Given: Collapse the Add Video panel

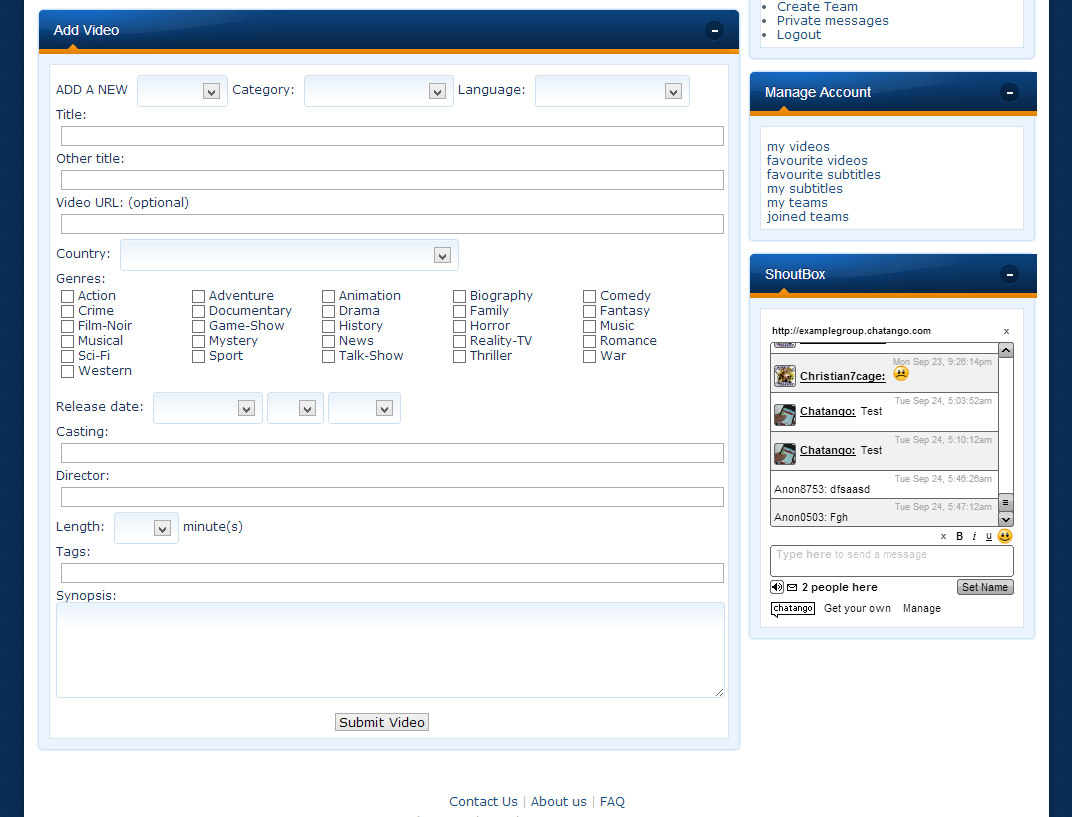Looking at the screenshot, I should (x=714, y=31).
